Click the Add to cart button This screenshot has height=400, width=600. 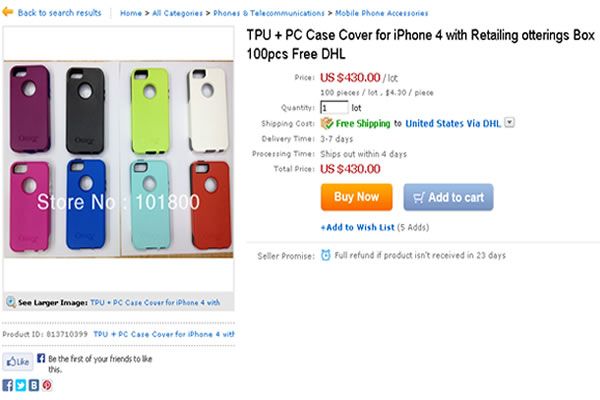448,197
